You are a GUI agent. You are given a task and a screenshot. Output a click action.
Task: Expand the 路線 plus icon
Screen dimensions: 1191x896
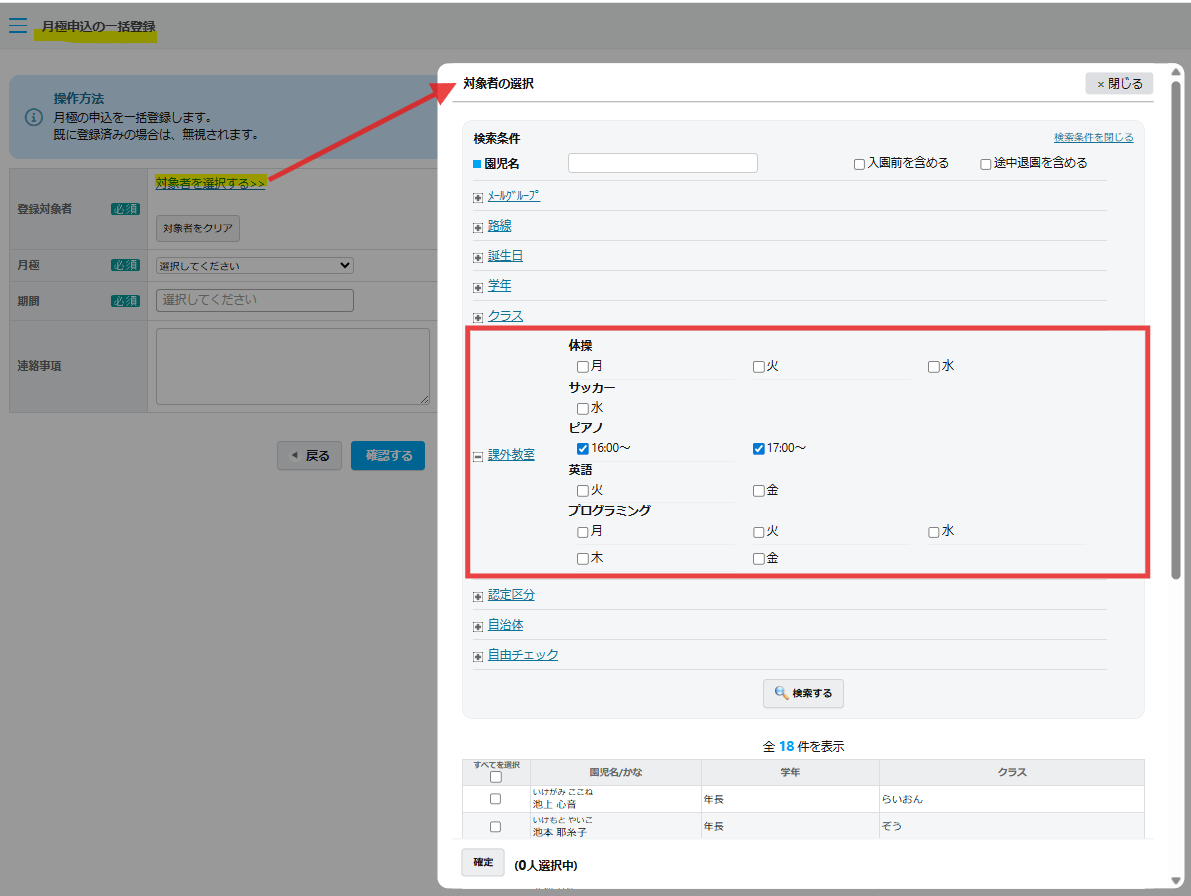coord(478,227)
